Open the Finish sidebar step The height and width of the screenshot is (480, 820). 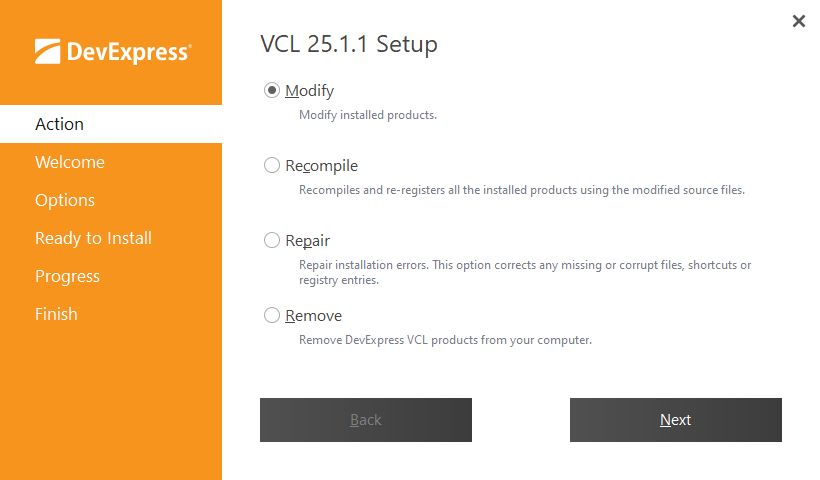coord(56,314)
